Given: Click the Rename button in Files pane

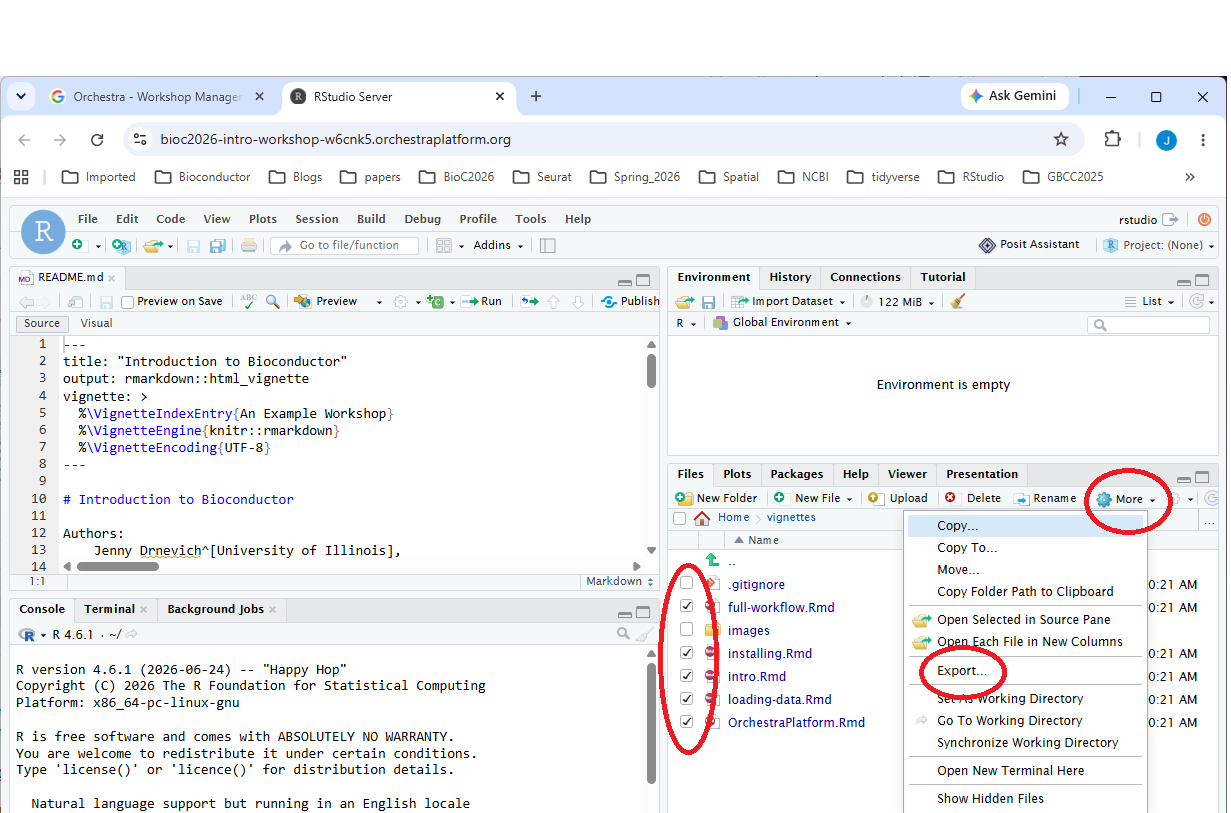Looking at the screenshot, I should pos(1045,498).
